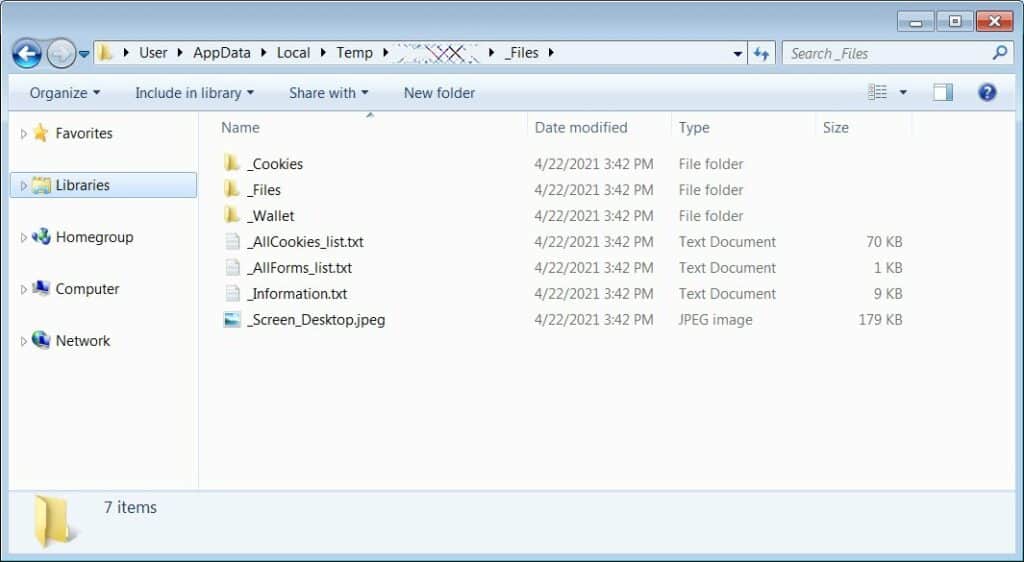1024x562 pixels.
Task: Open the address bar history dropdown
Action: [x=738, y=54]
